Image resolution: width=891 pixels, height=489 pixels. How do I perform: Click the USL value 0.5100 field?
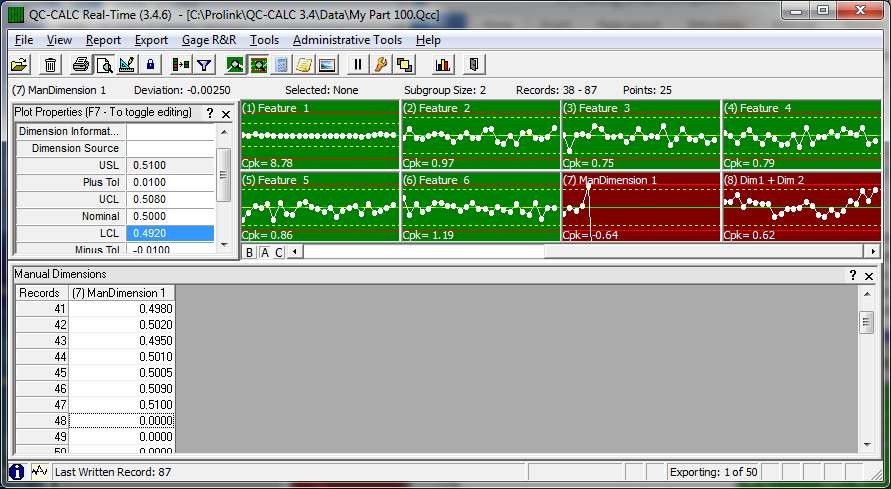point(170,165)
